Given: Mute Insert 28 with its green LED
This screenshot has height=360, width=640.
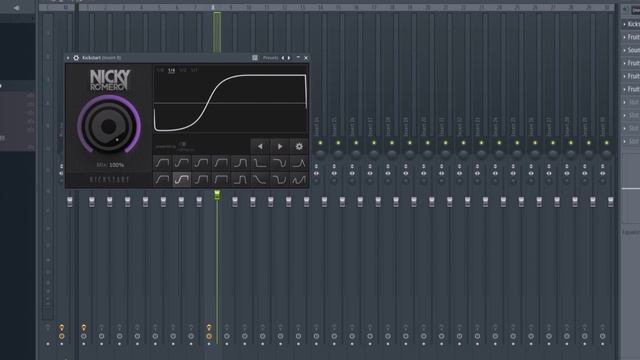Looking at the screenshot, I should 571,143.
